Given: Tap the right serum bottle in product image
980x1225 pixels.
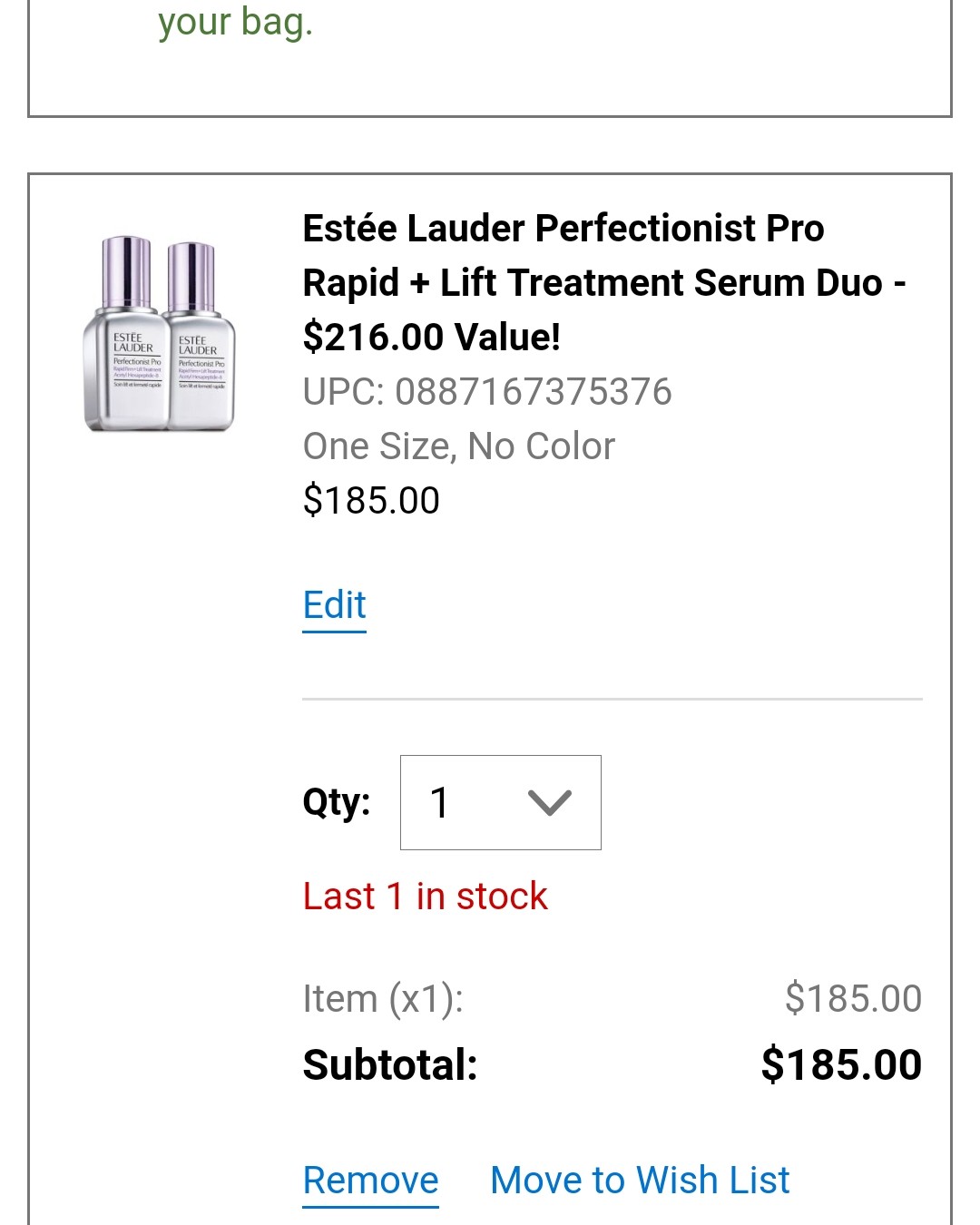Looking at the screenshot, I should 201,336.
